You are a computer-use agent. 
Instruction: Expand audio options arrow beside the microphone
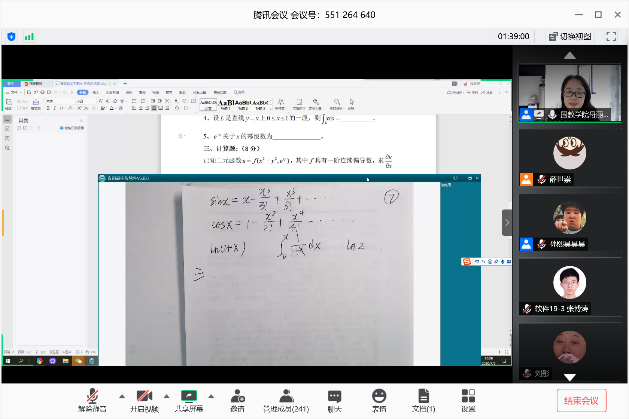(x=121, y=396)
